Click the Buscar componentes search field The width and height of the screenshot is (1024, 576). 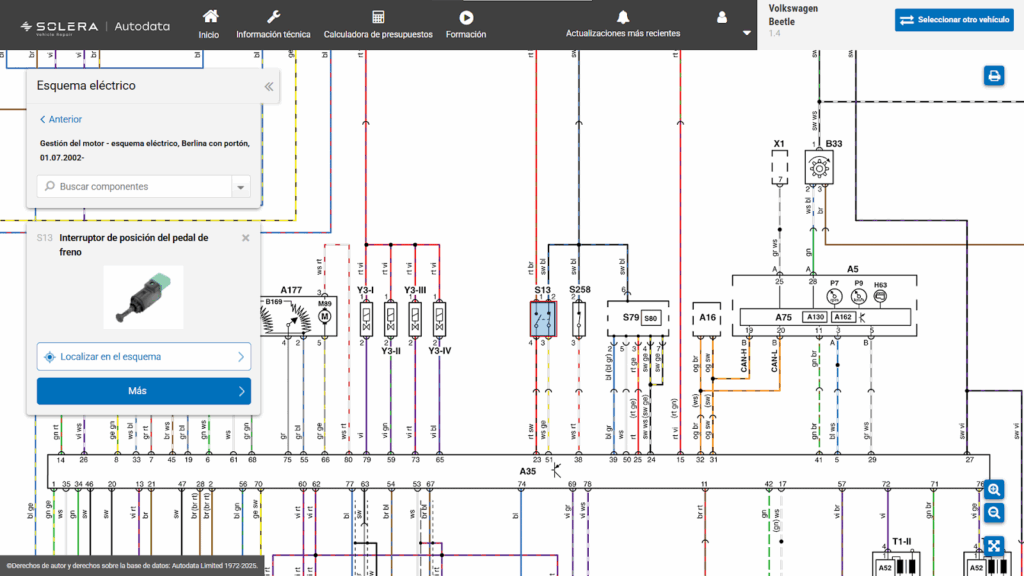pyautogui.click(x=135, y=187)
